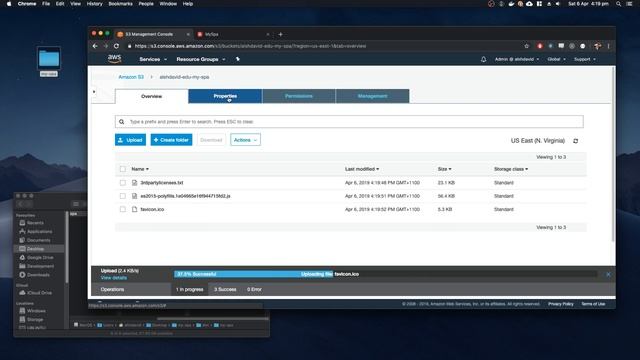The image size is (640, 360).
Task: Click the Upload button
Action: (x=130, y=140)
